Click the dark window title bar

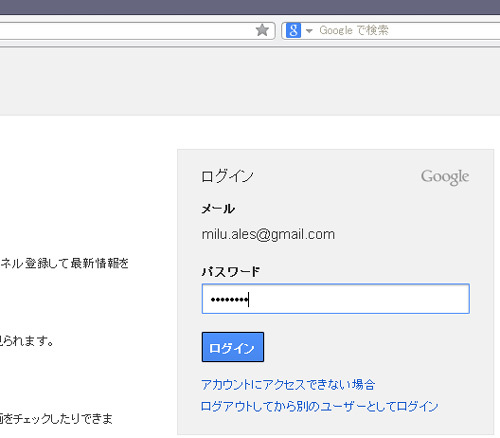point(250,7)
